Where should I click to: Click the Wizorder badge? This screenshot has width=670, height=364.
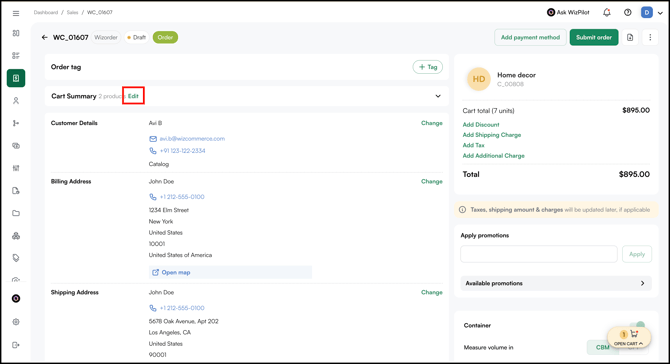pyautogui.click(x=106, y=38)
